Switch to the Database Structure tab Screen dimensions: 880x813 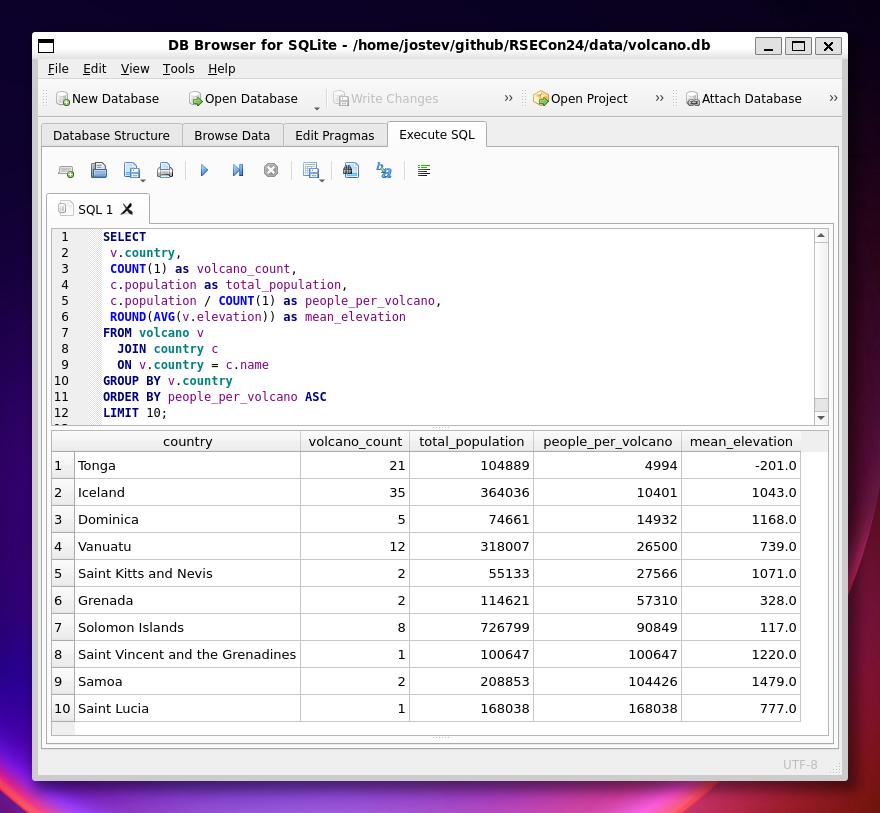[111, 136]
